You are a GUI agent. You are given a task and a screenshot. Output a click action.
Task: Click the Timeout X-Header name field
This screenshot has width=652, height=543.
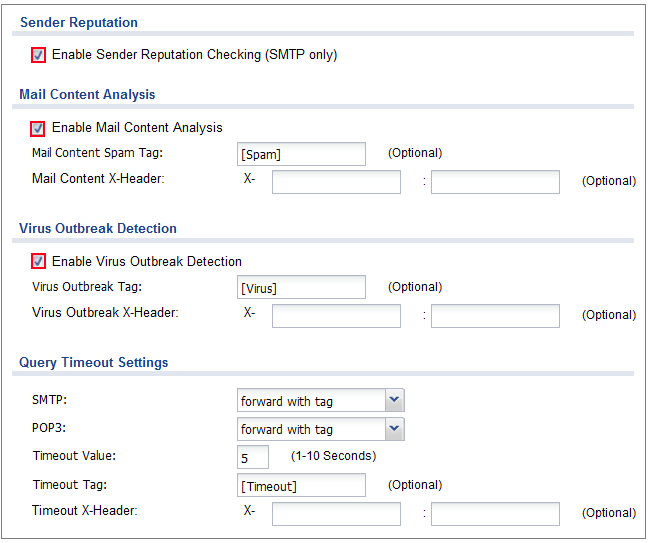click(336, 513)
